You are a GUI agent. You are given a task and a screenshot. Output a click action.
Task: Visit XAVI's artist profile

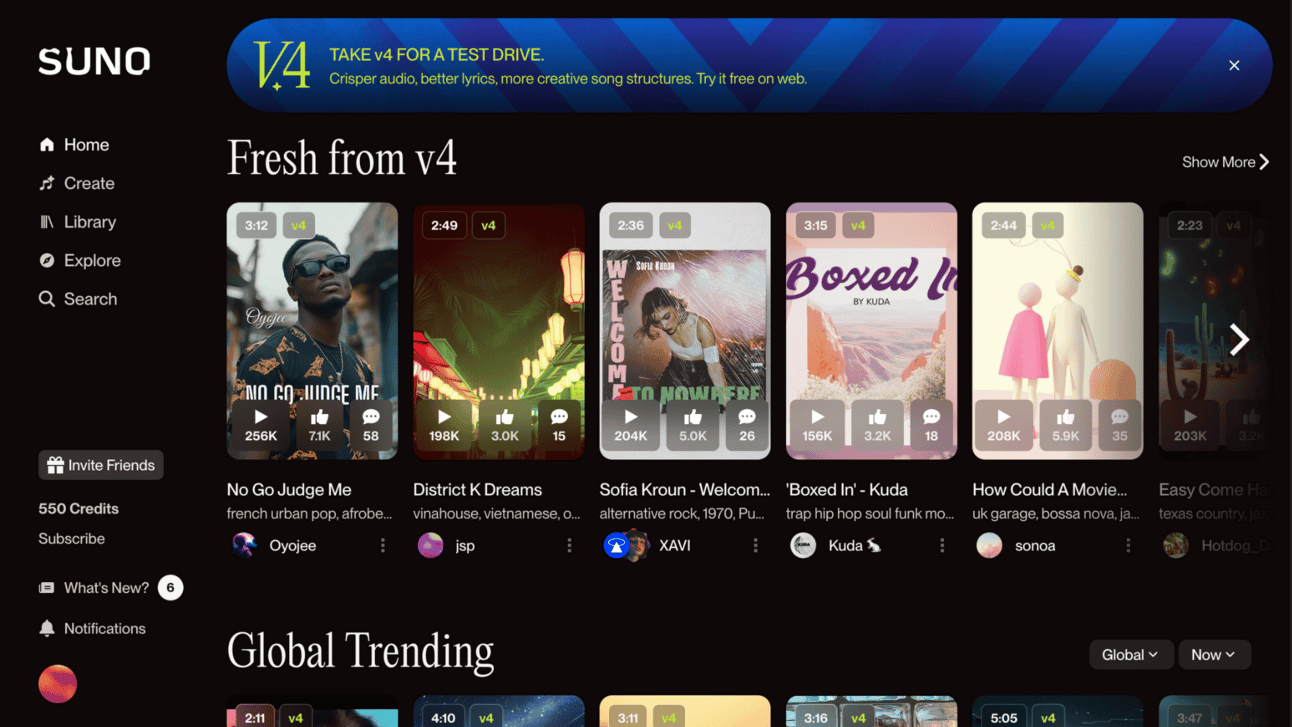point(675,545)
